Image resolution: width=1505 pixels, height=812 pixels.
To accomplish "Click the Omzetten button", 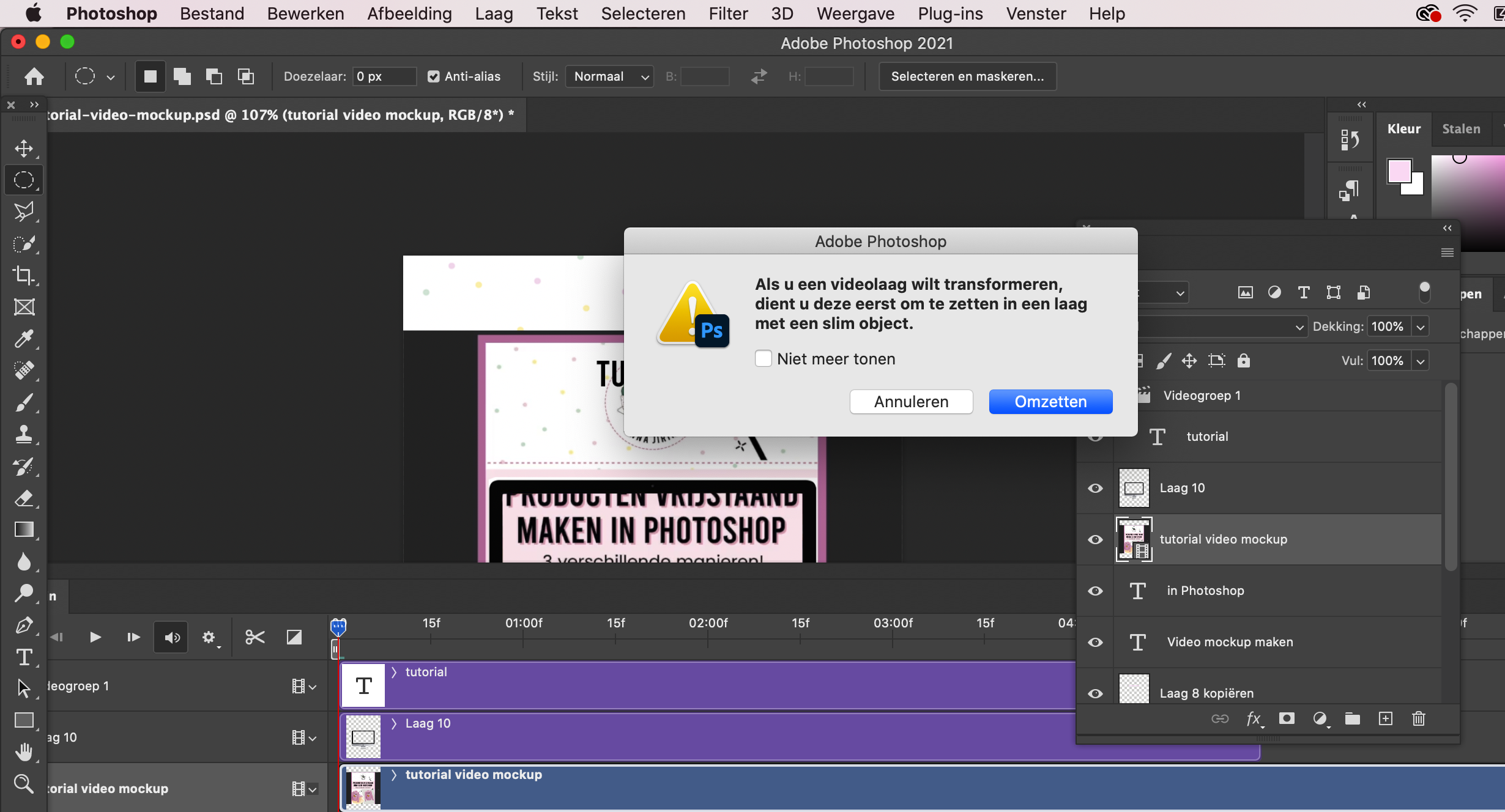I will point(1050,402).
